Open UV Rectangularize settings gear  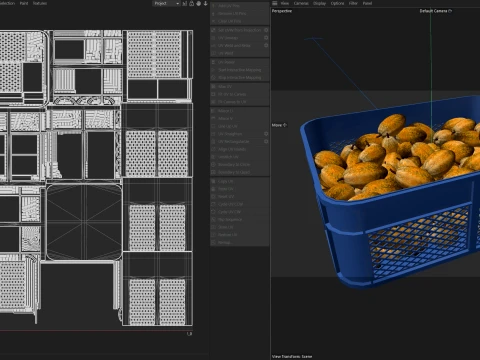point(266,141)
